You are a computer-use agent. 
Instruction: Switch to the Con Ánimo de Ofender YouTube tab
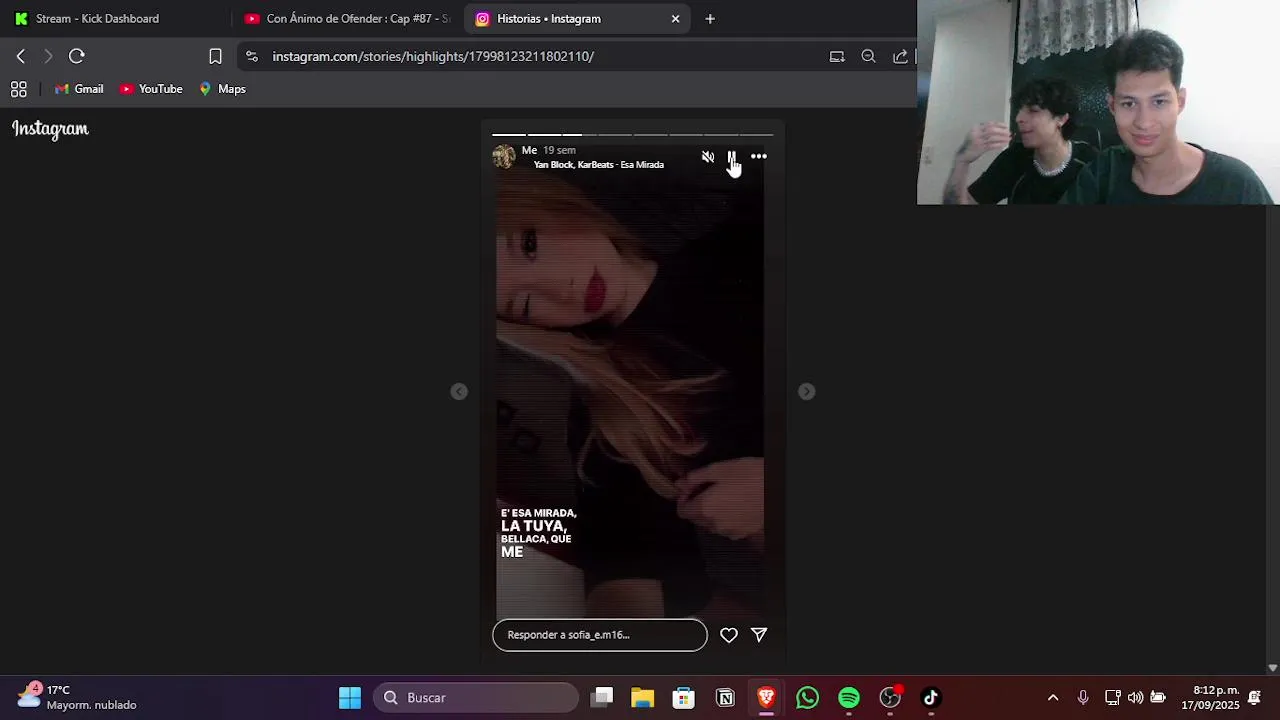click(x=347, y=18)
